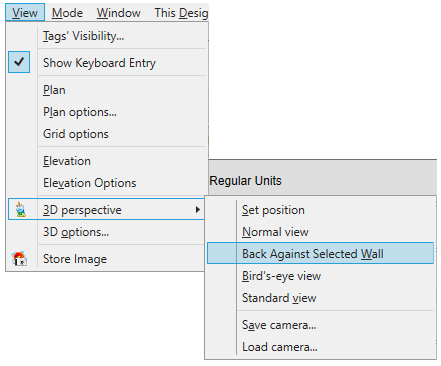Open the Mode menu
The width and height of the screenshot is (441, 366).
[x=67, y=13]
